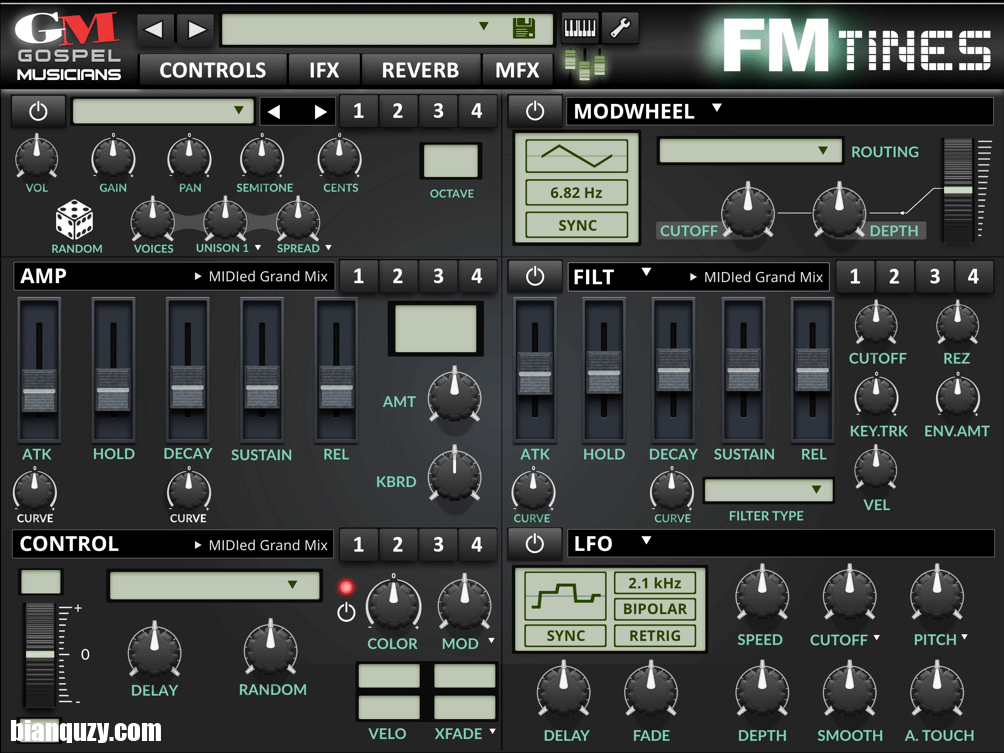Click the GAIN knob
The height and width of the screenshot is (753, 1004).
(113, 157)
